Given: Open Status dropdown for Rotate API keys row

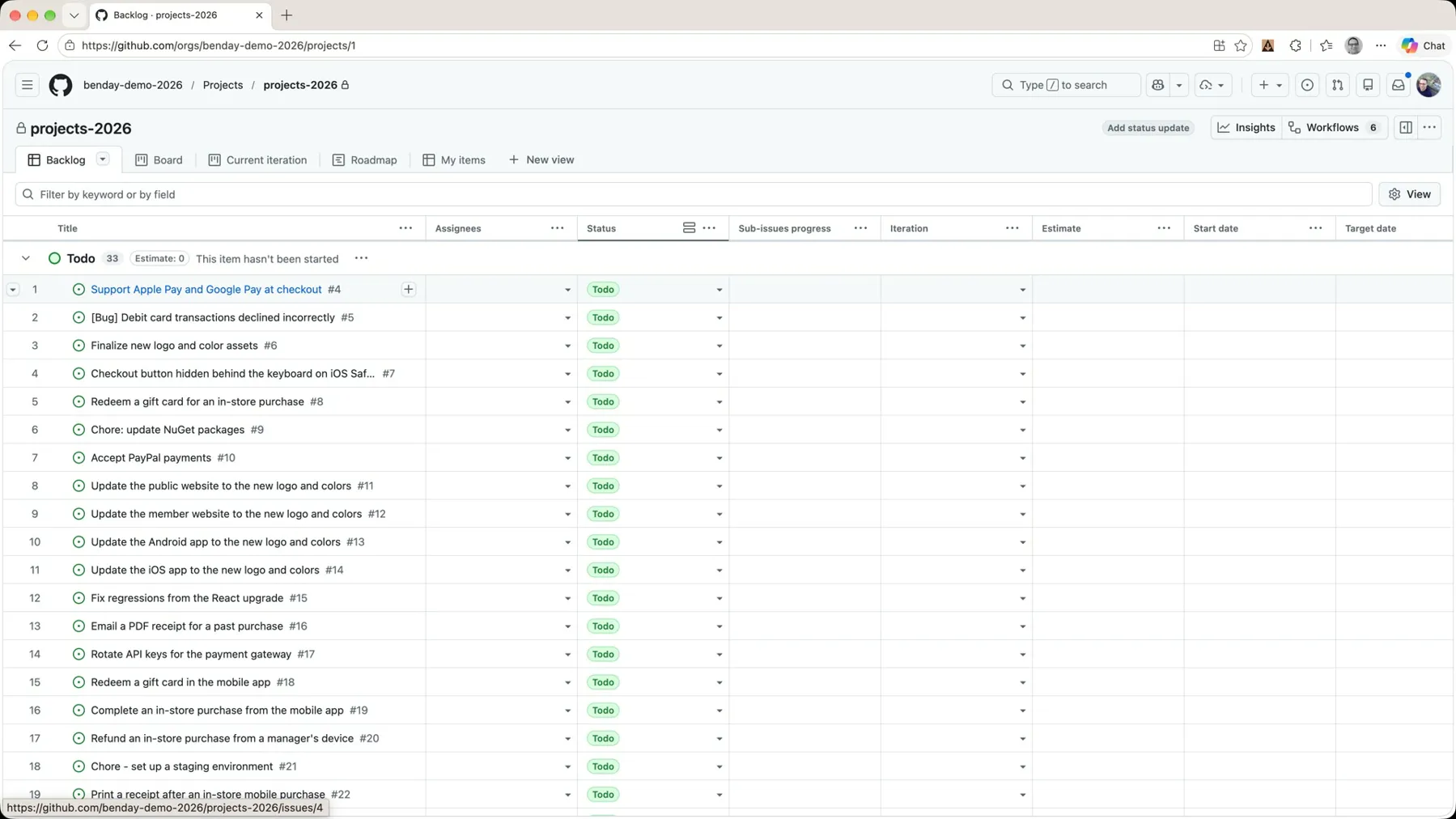Looking at the screenshot, I should [720, 655].
